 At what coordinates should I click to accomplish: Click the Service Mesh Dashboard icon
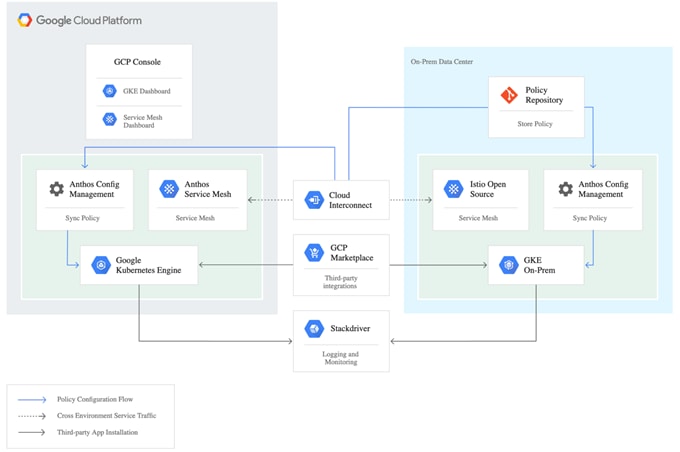click(109, 119)
